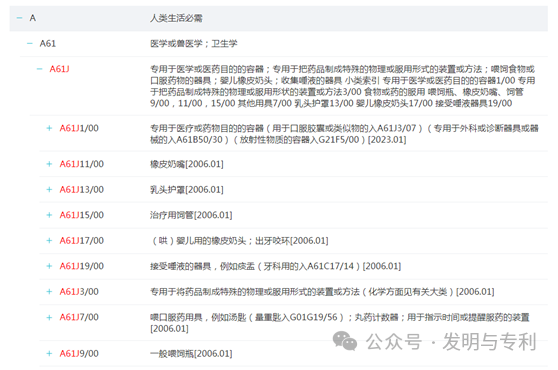Expand the A61J1/00 group
This screenshot has height=370, width=558.
click(x=49, y=128)
